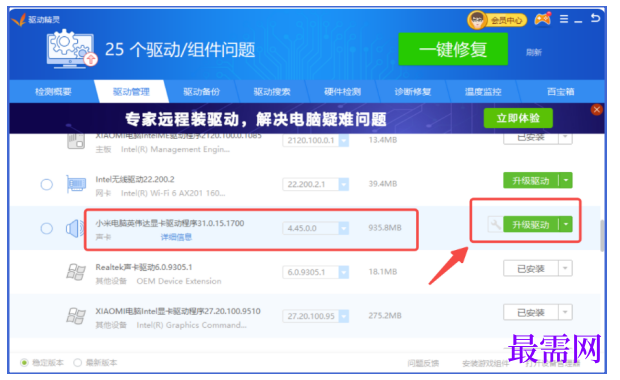The width and height of the screenshot is (620, 380).
Task: Click the green 一键修复 button
Action: 453,49
